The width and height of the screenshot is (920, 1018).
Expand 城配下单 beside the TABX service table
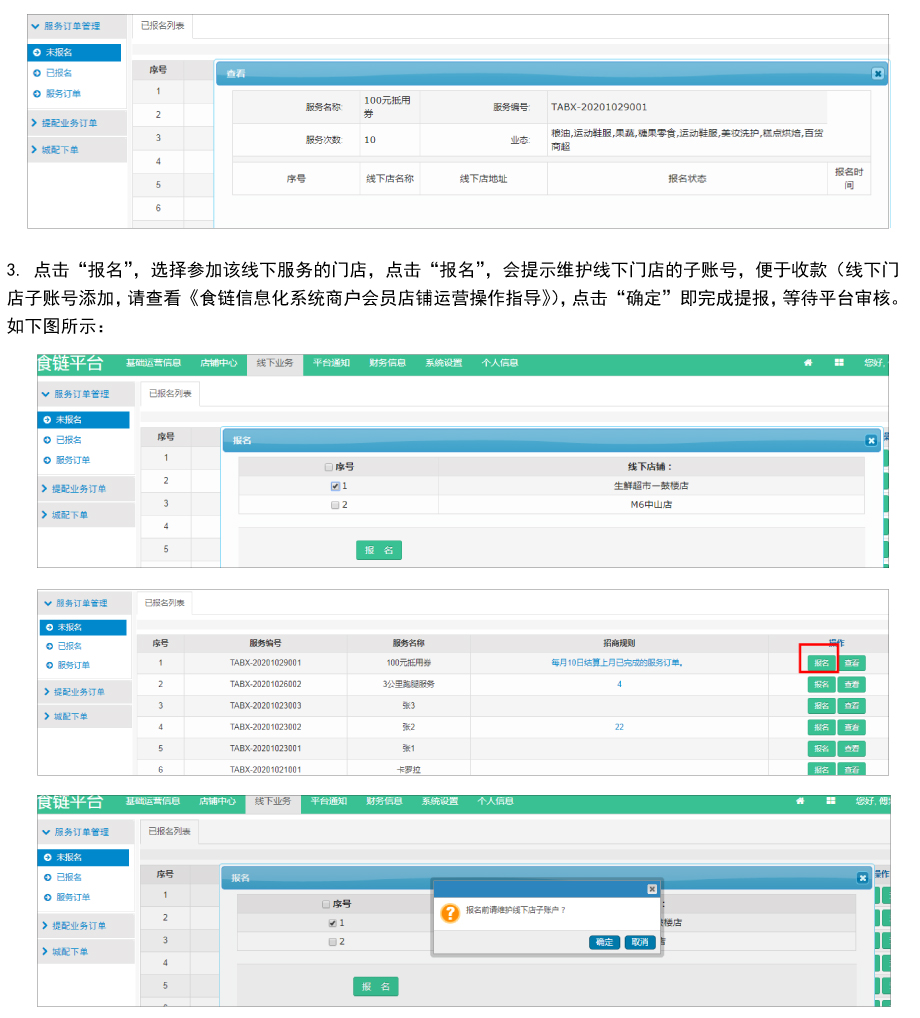47,716
